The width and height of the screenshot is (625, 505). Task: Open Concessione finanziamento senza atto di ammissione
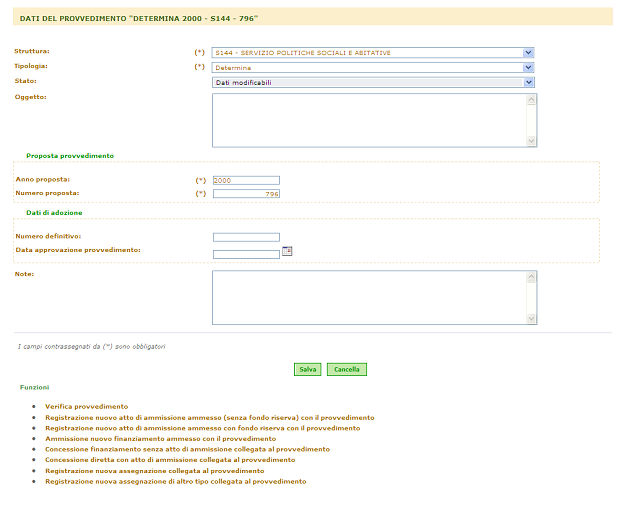pos(187,449)
